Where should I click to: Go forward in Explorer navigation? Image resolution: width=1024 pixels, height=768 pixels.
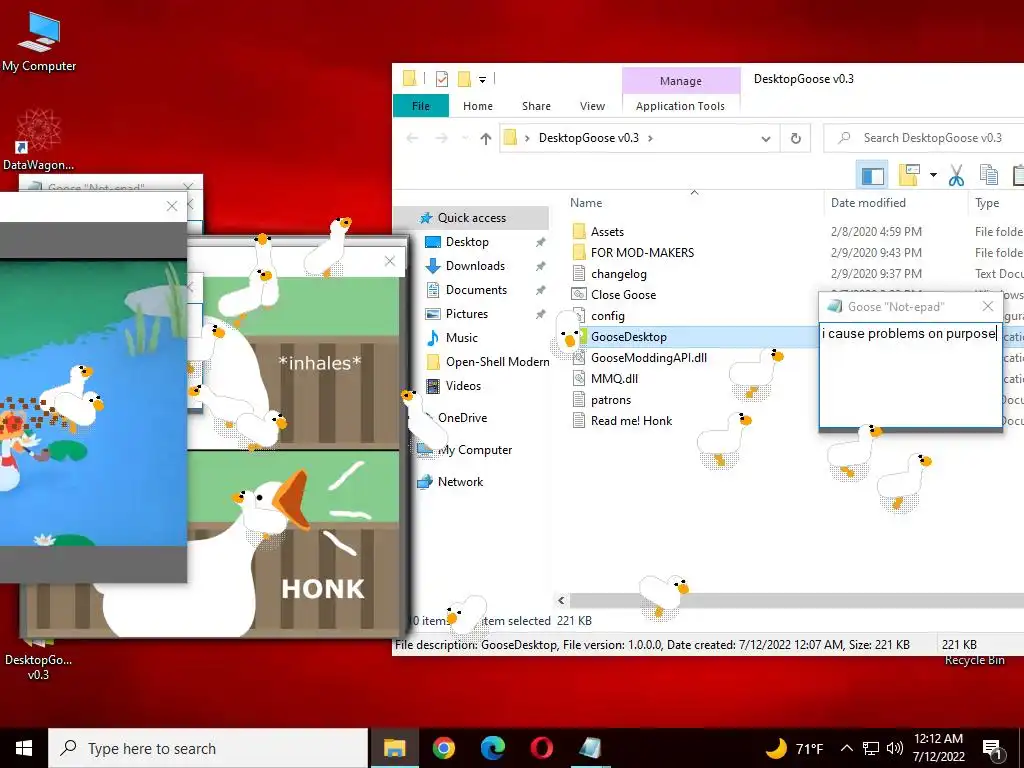(x=442, y=138)
